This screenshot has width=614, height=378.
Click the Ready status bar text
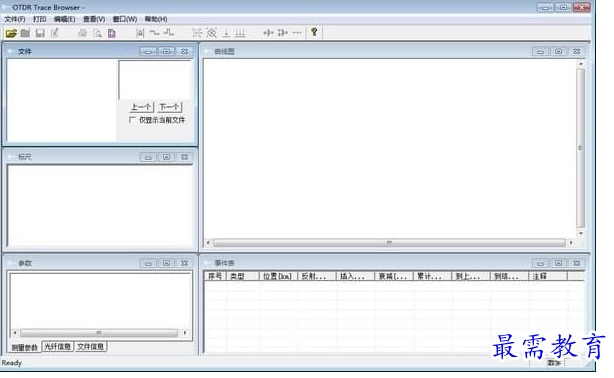pos(11,363)
